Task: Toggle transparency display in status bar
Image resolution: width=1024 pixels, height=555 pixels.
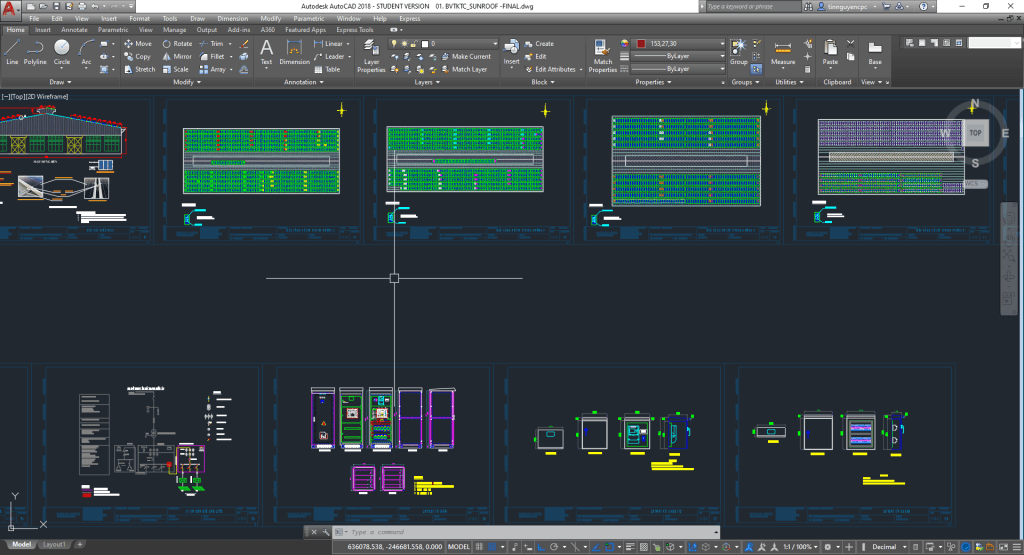Action: [x=643, y=547]
